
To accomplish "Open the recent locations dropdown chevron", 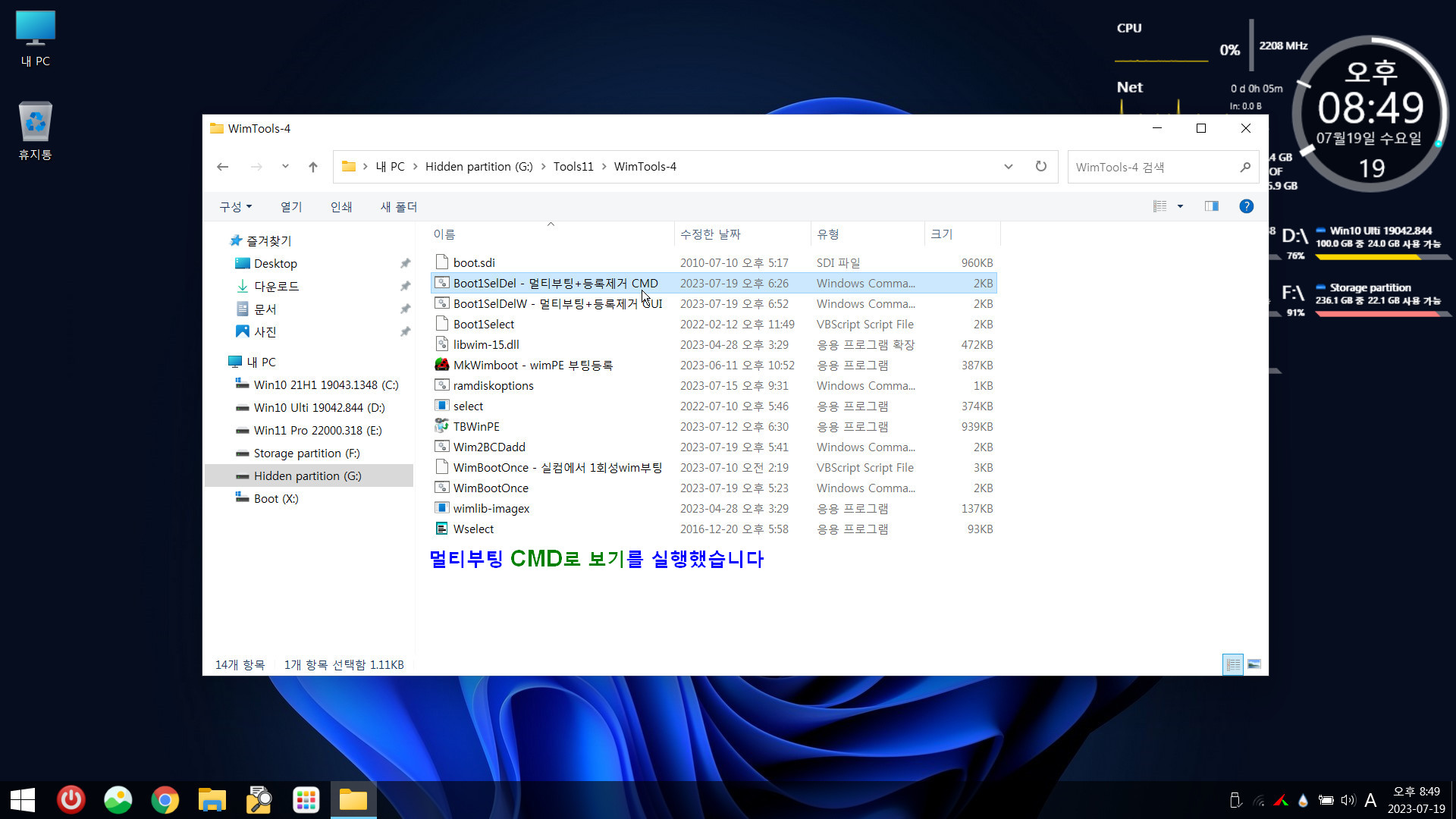I will point(285,166).
